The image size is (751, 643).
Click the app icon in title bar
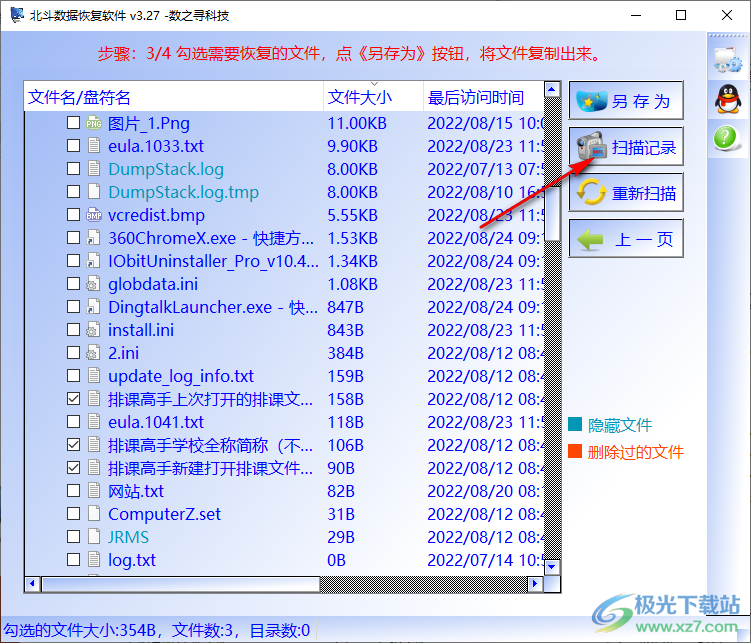click(17, 15)
